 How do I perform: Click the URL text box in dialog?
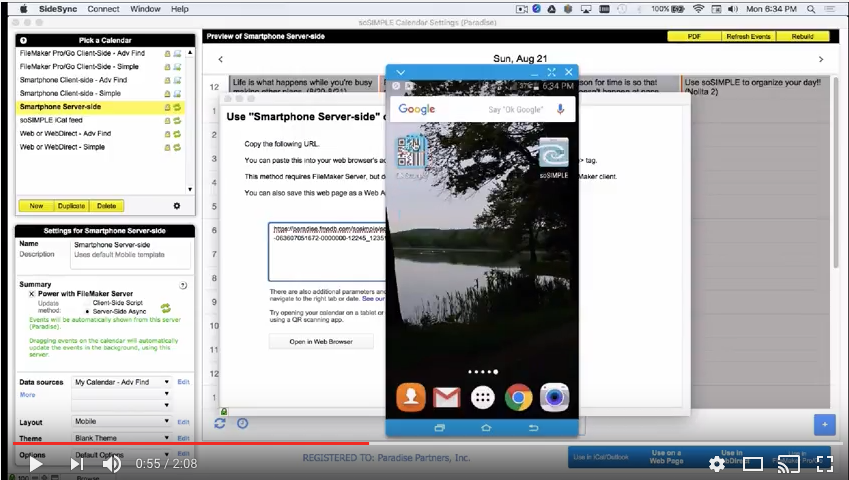(327, 251)
